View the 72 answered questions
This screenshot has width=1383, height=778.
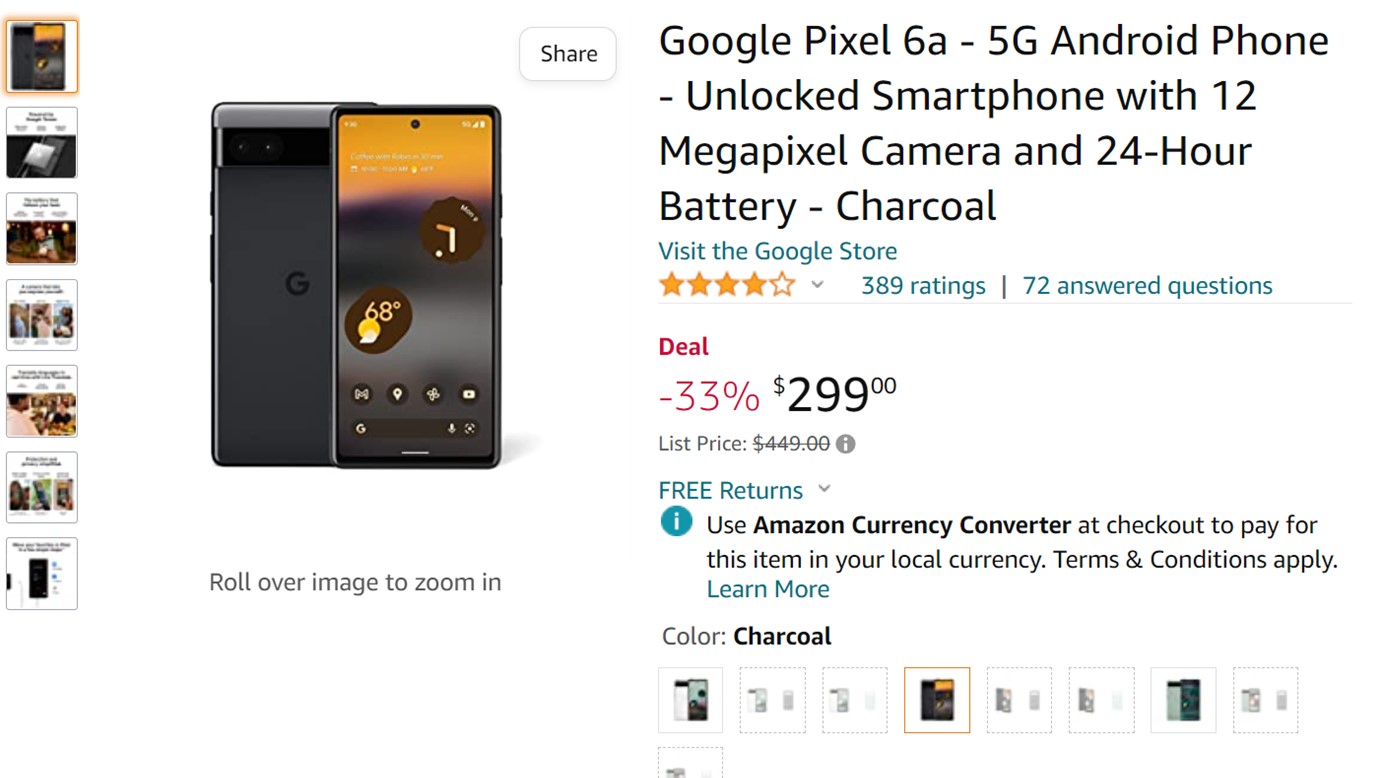1147,286
